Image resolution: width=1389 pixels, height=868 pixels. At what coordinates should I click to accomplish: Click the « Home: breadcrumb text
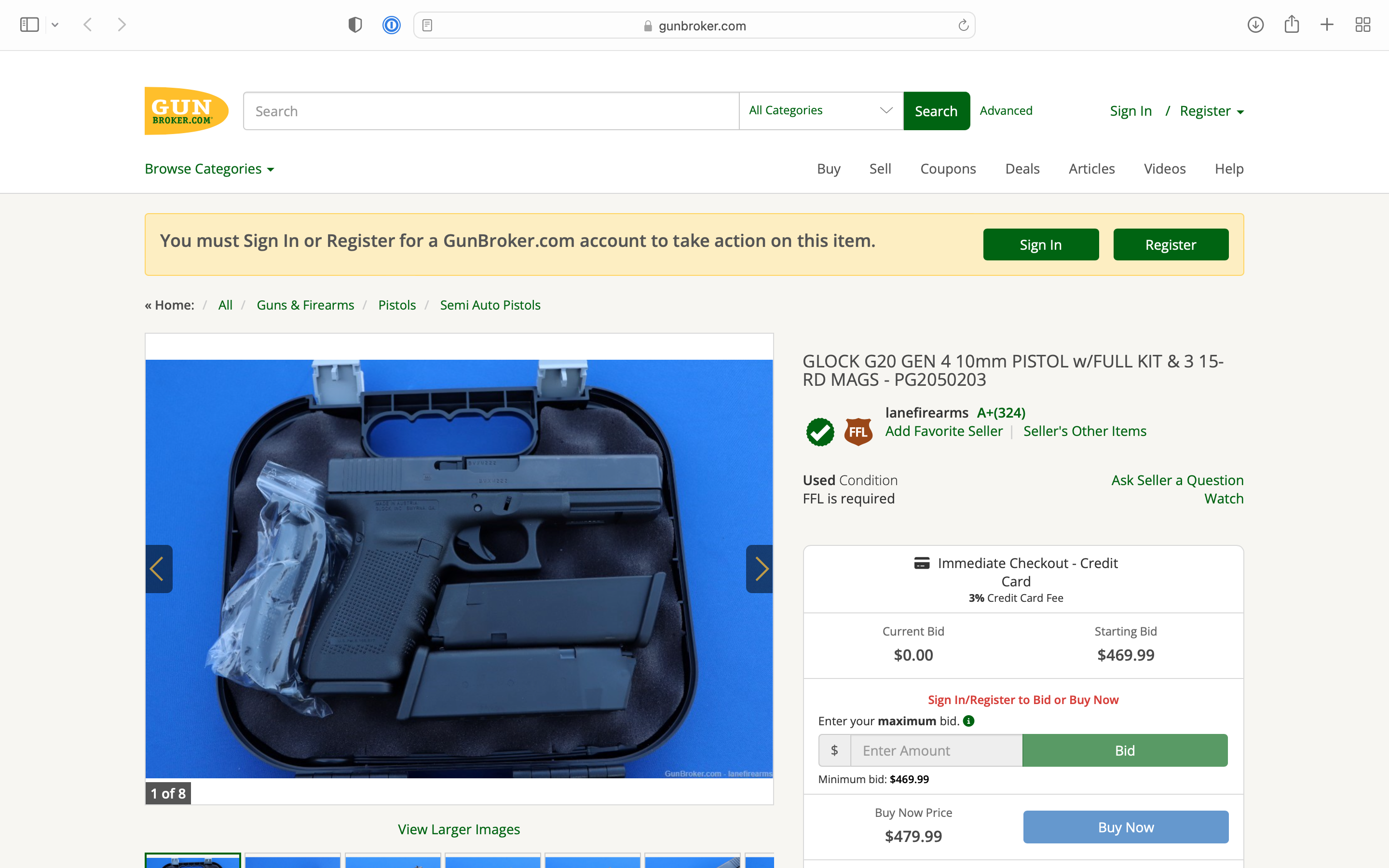coord(170,305)
